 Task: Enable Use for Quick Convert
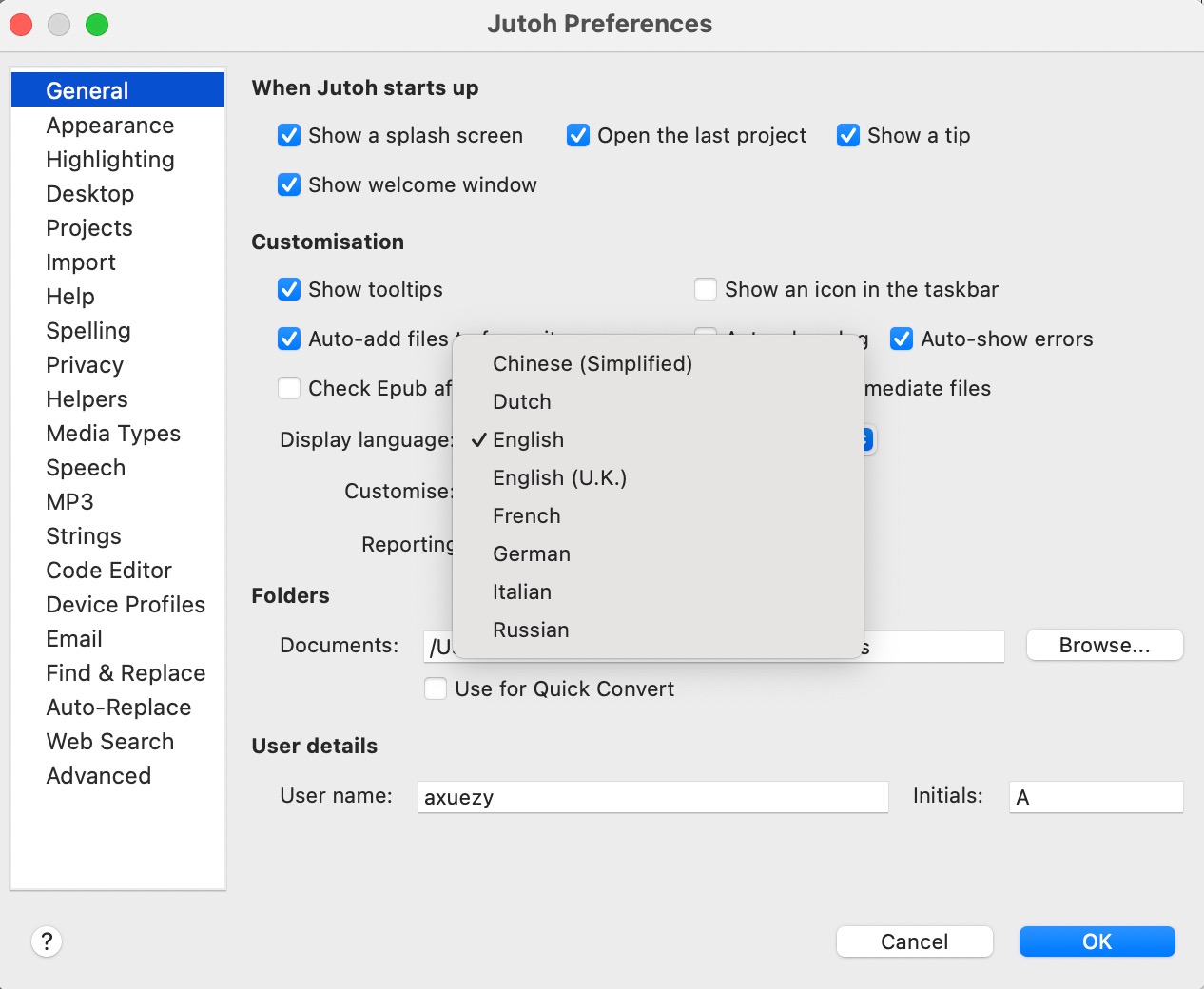tap(436, 689)
